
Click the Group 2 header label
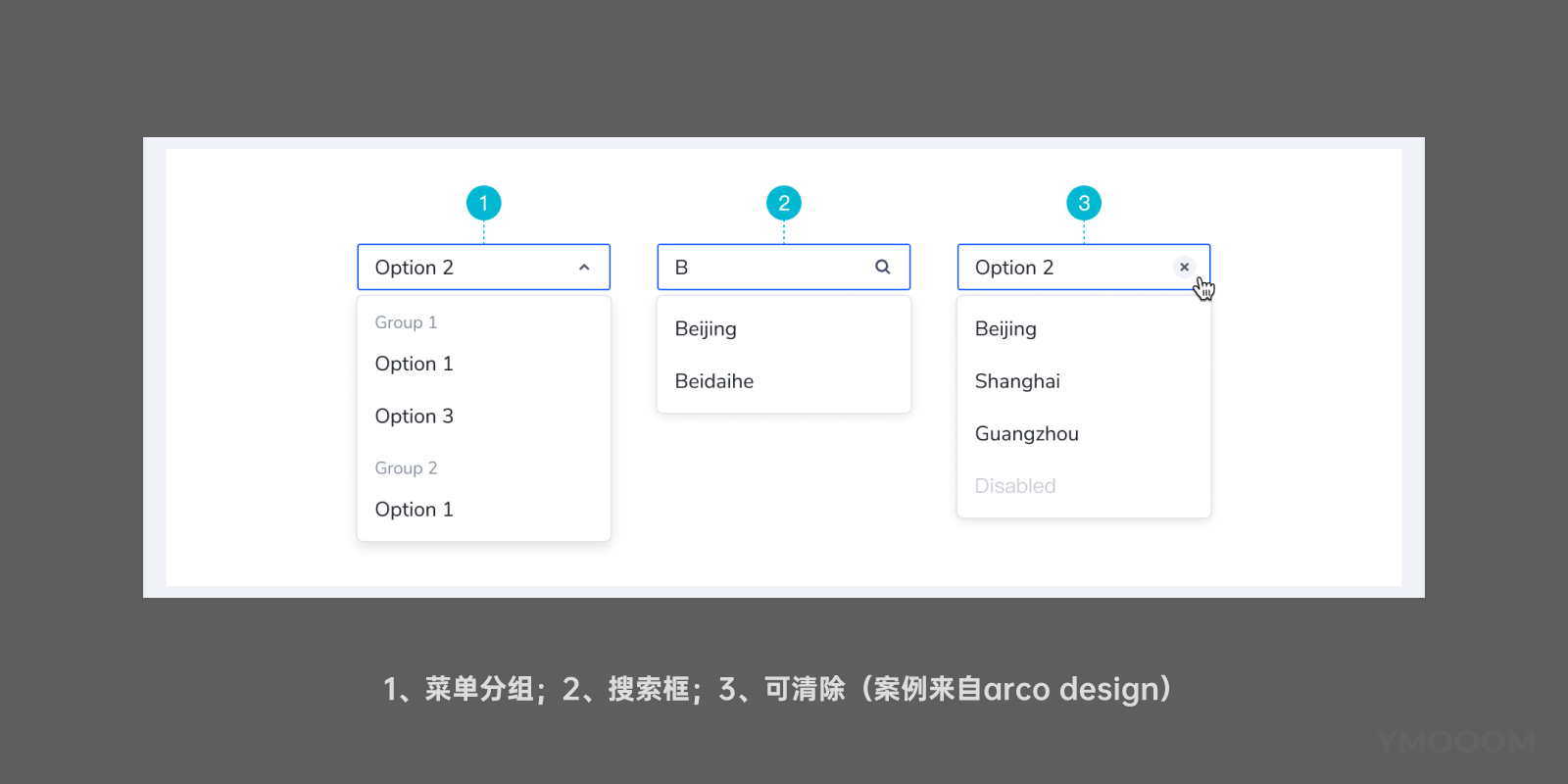tap(406, 468)
